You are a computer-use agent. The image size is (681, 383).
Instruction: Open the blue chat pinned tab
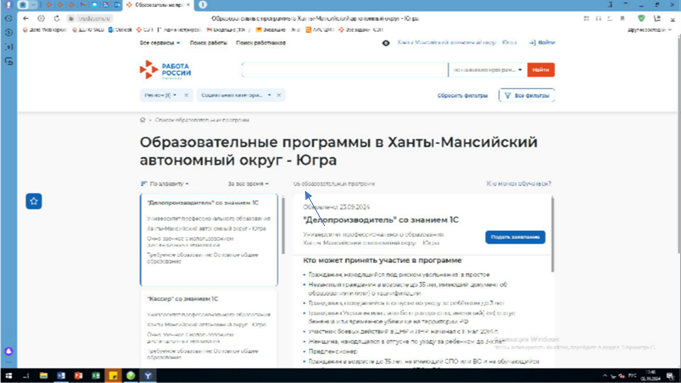click(94, 5)
